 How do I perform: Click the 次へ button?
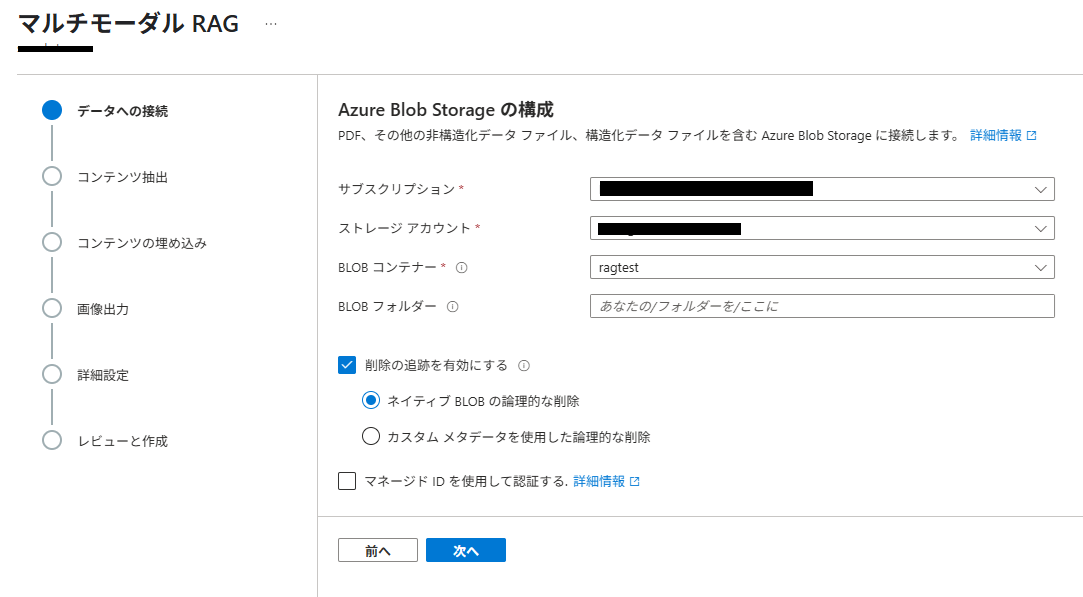click(466, 550)
